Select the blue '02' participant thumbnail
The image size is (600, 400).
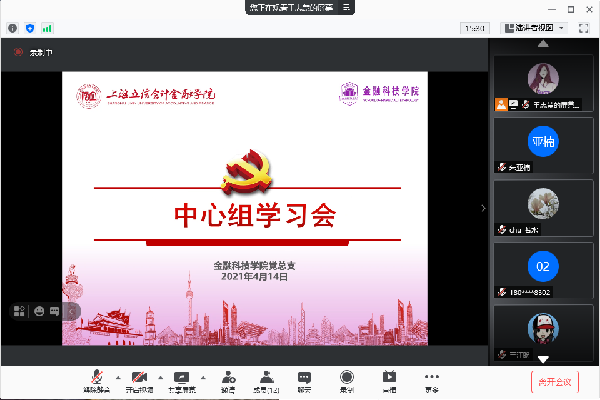(x=543, y=268)
